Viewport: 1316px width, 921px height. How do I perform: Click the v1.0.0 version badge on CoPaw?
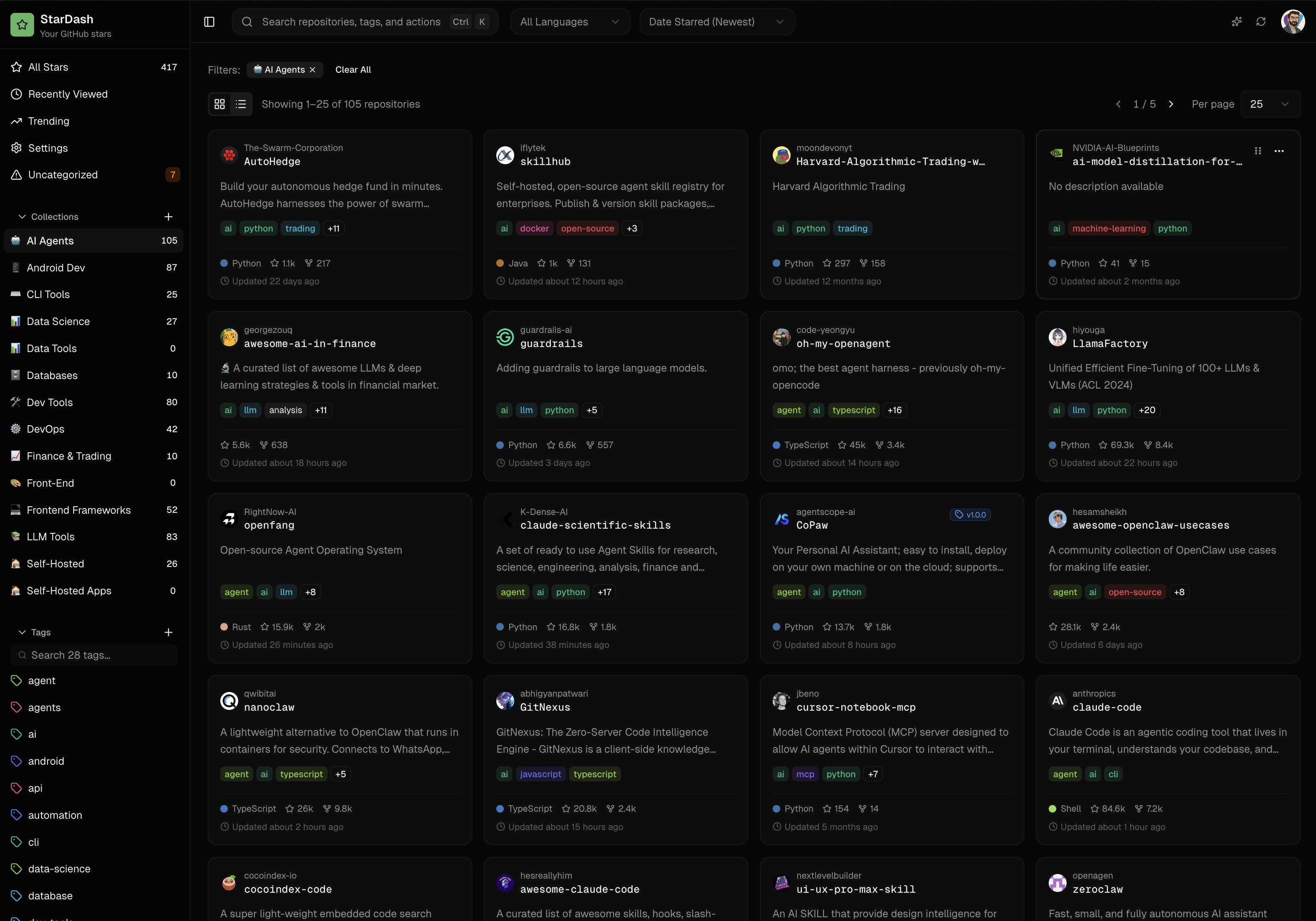[971, 515]
